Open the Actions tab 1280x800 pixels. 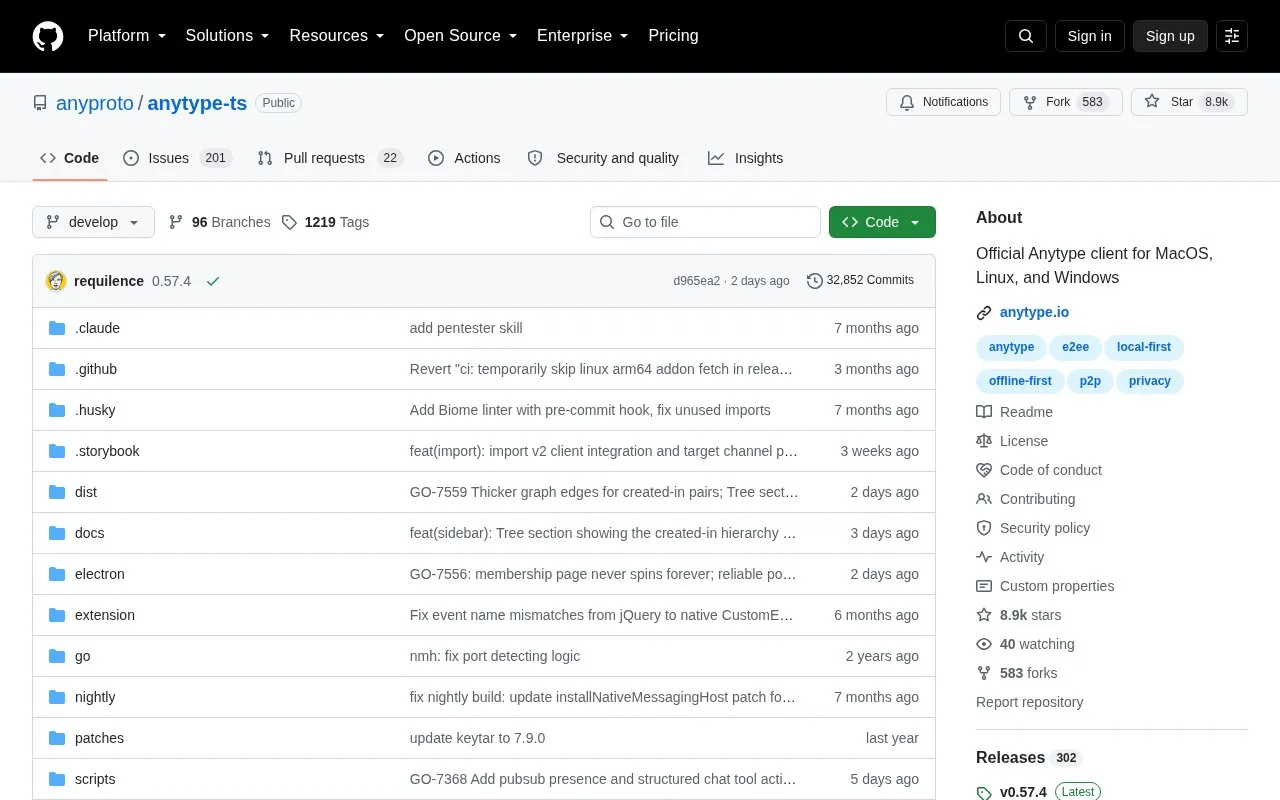click(x=464, y=158)
